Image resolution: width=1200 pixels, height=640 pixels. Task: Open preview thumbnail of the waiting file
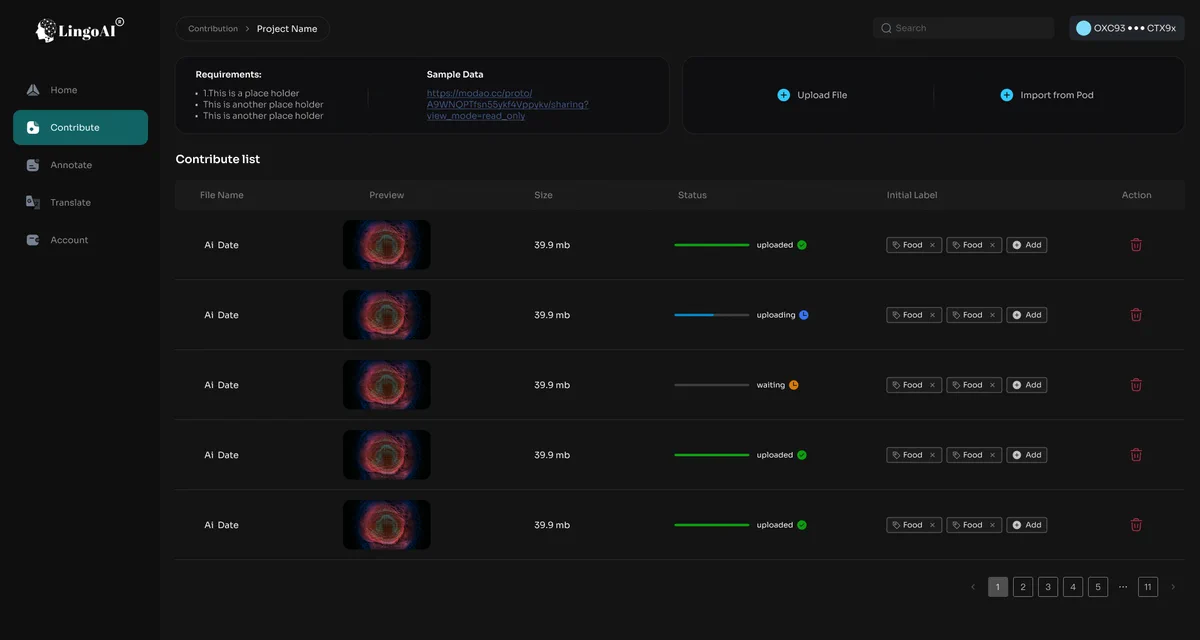click(x=387, y=385)
